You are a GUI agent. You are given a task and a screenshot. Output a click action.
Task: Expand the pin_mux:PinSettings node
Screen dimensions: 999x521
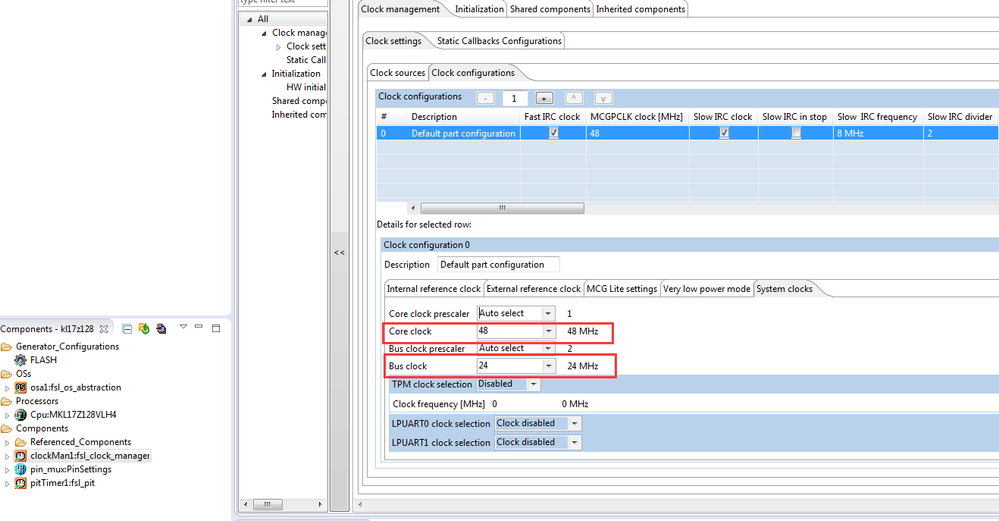(7, 470)
